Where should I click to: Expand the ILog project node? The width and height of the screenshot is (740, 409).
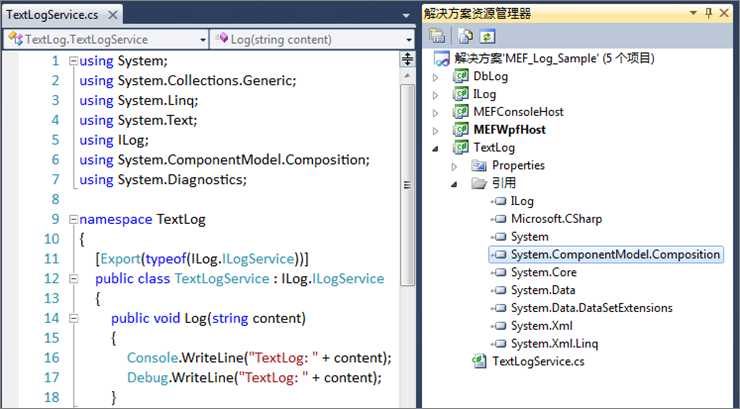436,95
